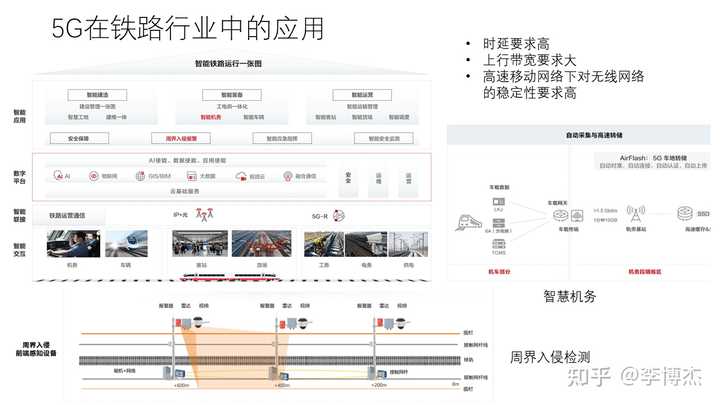This screenshot has width=720, height=405.
Task: Click the locomotive train icon in the AirFlash diagram
Action: [468, 223]
